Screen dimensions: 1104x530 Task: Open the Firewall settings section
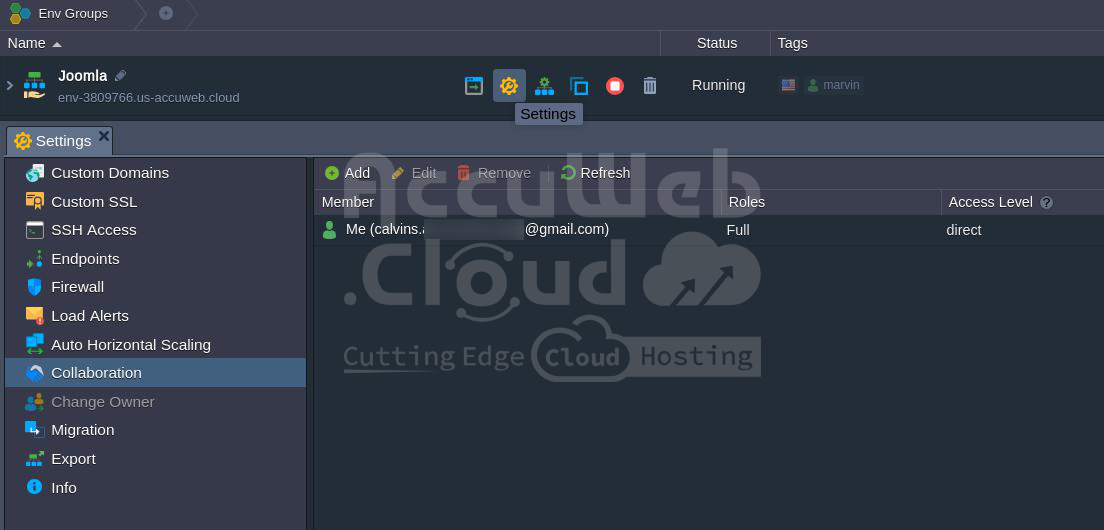pyautogui.click(x=77, y=287)
